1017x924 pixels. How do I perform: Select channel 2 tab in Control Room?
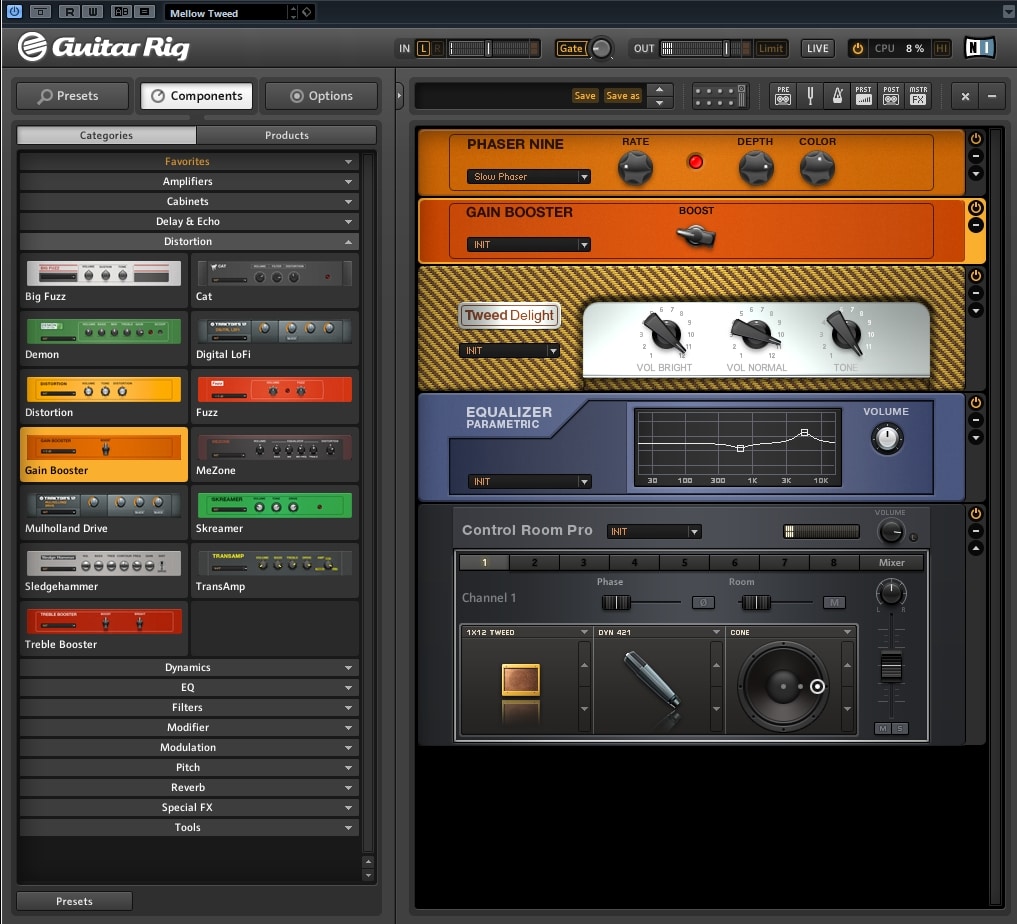[534, 563]
